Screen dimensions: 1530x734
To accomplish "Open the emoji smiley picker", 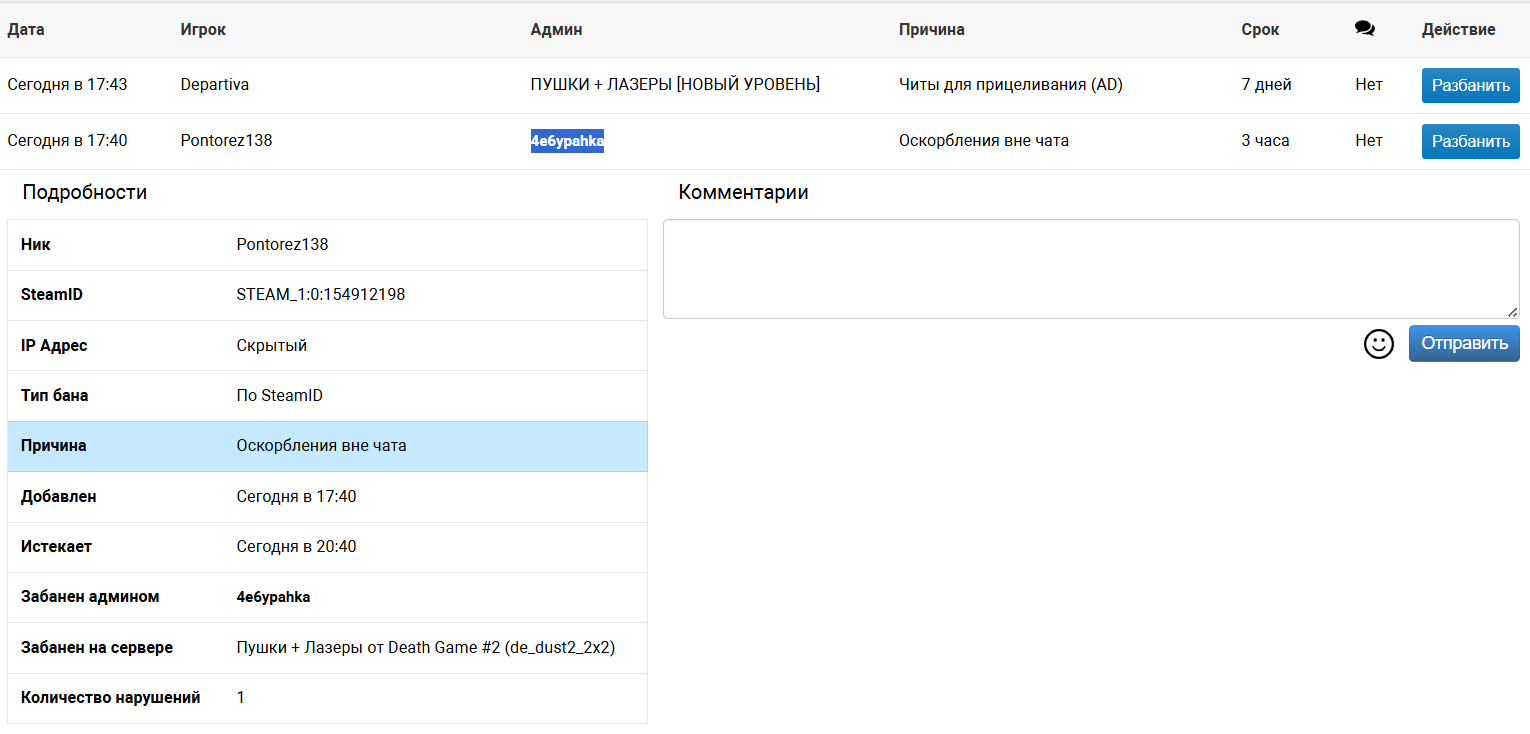I will click(x=1378, y=344).
